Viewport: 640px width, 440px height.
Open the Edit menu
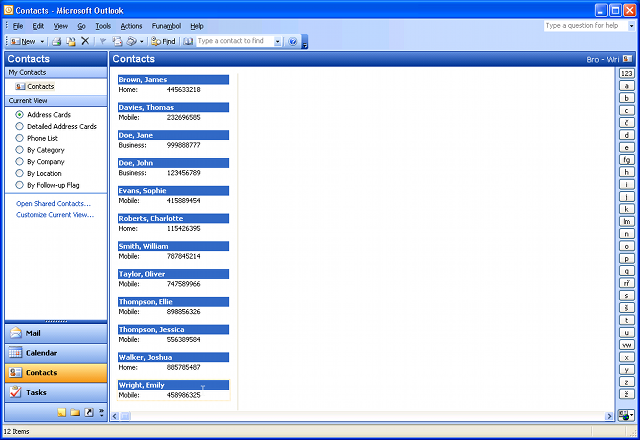pos(38,26)
